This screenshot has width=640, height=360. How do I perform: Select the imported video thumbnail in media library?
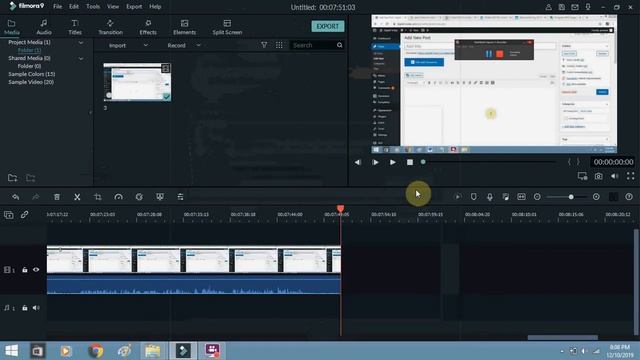coord(137,82)
